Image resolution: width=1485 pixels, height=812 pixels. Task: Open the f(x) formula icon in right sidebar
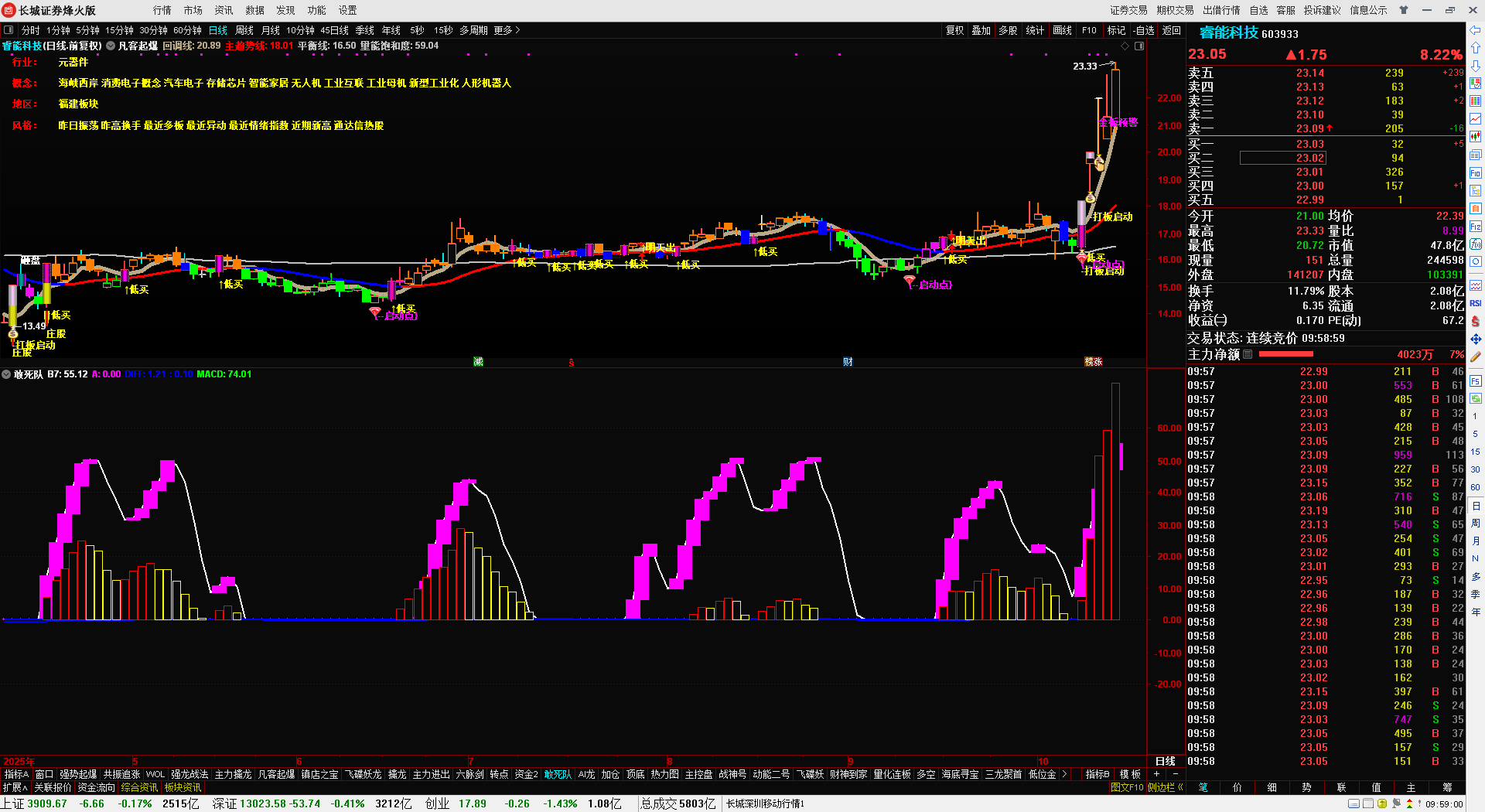[1476, 244]
